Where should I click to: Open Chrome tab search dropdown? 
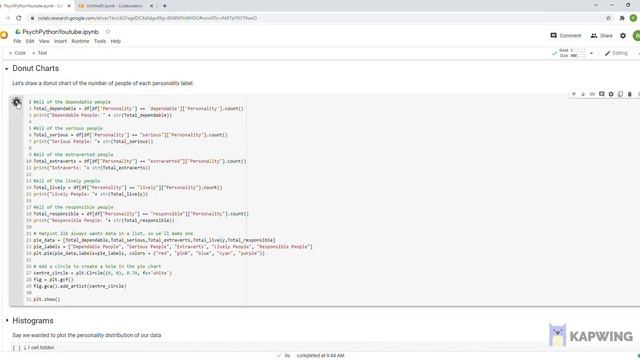[x=596, y=5]
